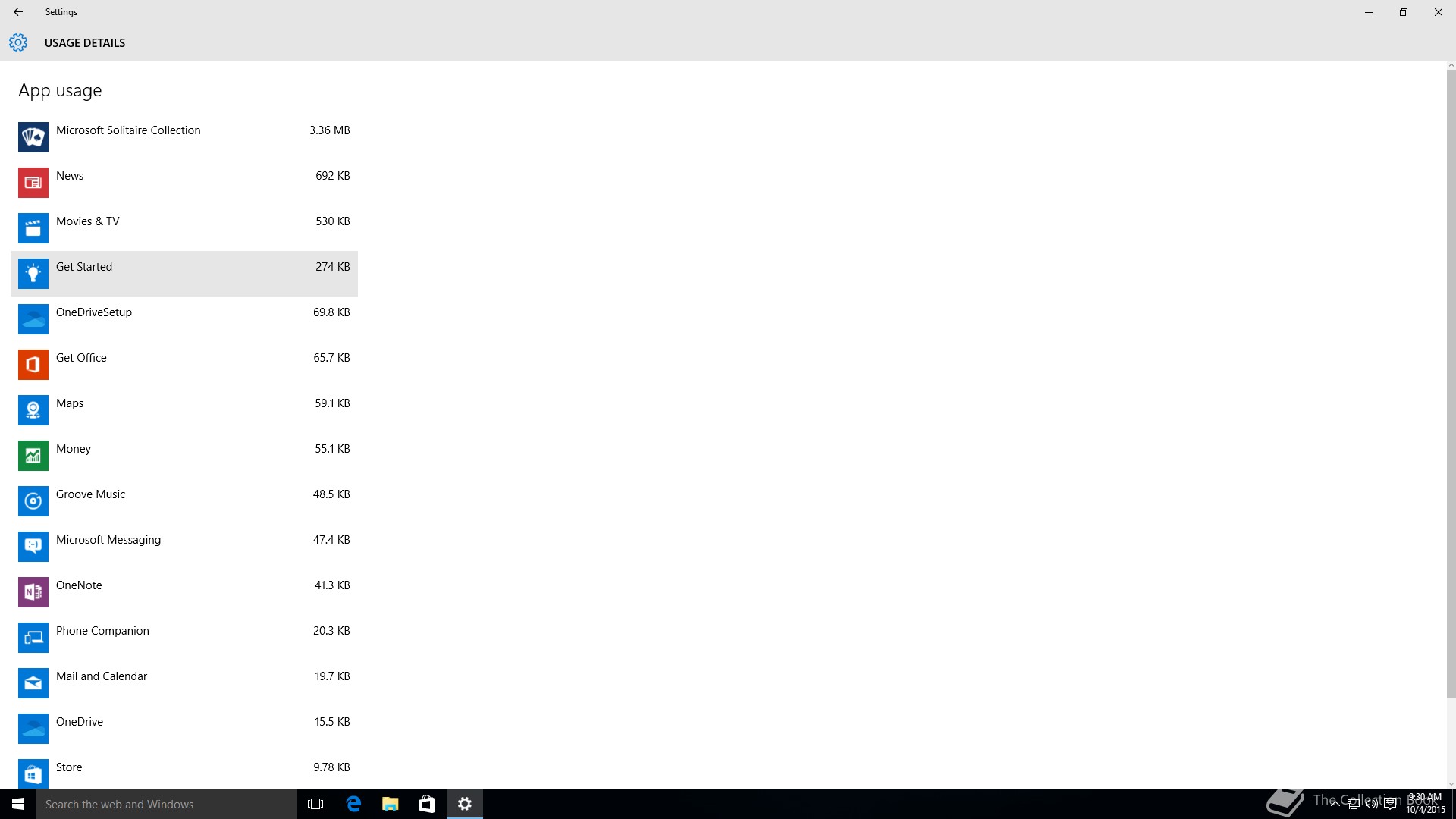The image size is (1456, 819).
Task: Click the taskbar clock showing 10/4/2015
Action: pos(1425,804)
